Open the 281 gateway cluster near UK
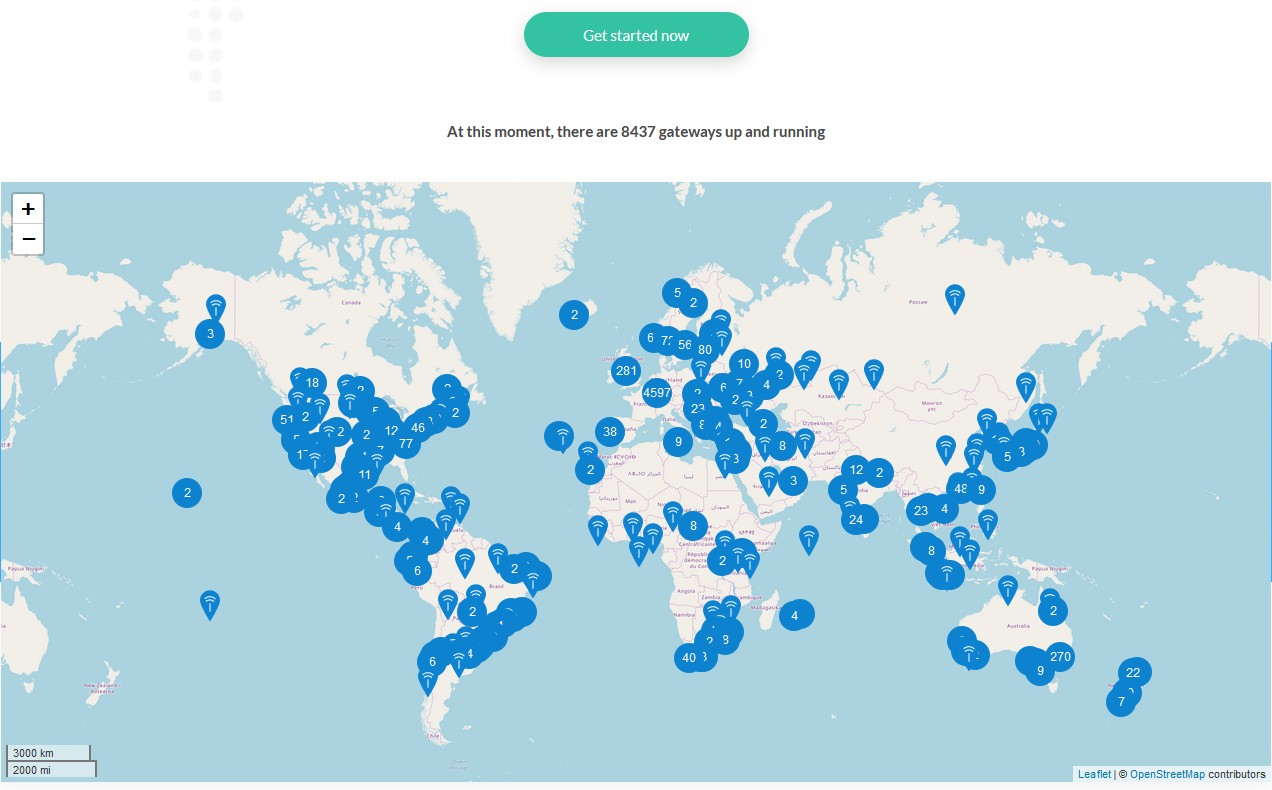This screenshot has width=1272, height=790. click(626, 371)
